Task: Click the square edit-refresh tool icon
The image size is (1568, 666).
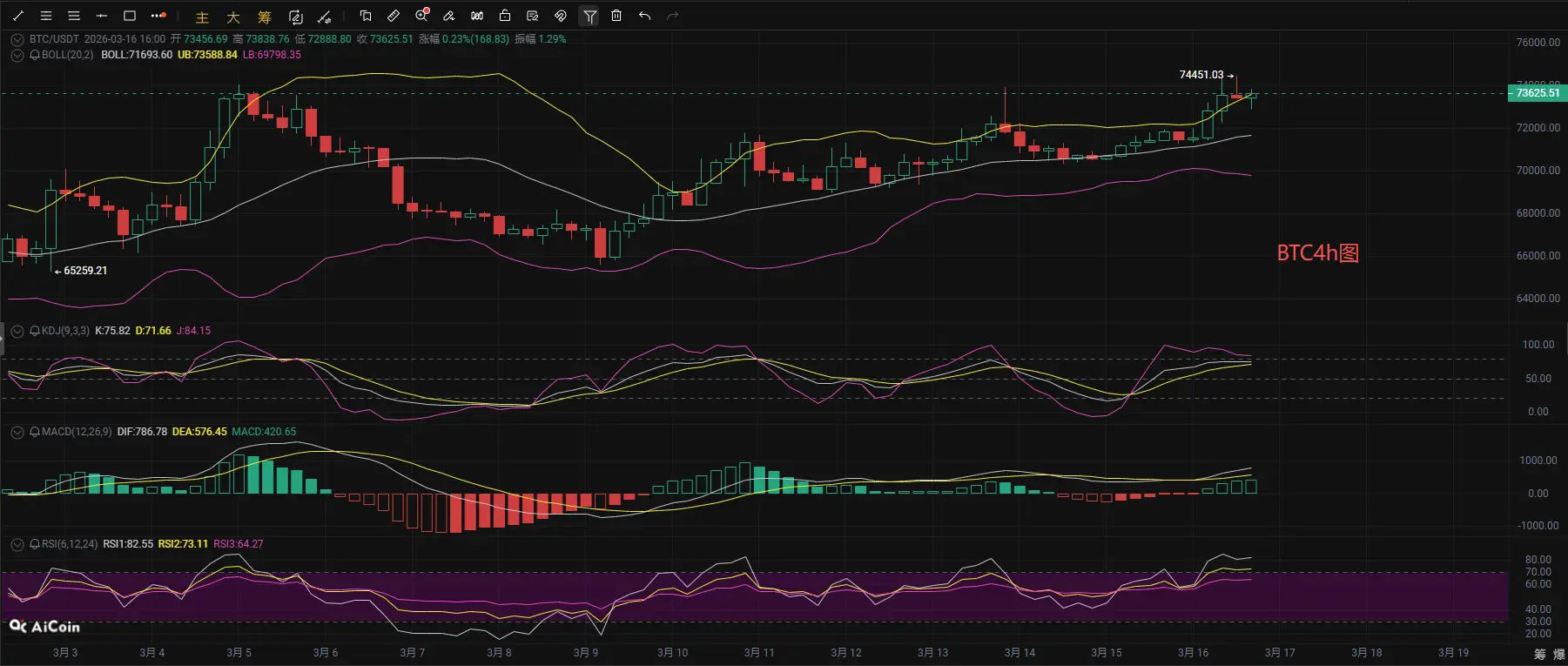Action: tap(296, 17)
